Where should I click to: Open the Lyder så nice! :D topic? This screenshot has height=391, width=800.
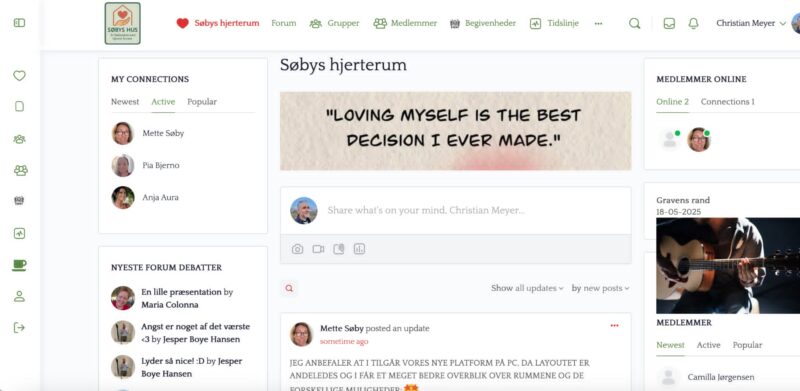(x=173, y=361)
